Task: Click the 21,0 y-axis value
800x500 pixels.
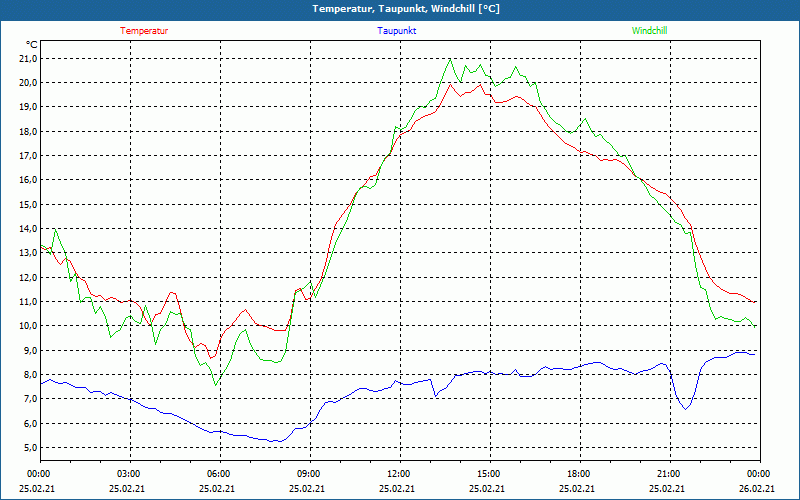Action: 29,58
